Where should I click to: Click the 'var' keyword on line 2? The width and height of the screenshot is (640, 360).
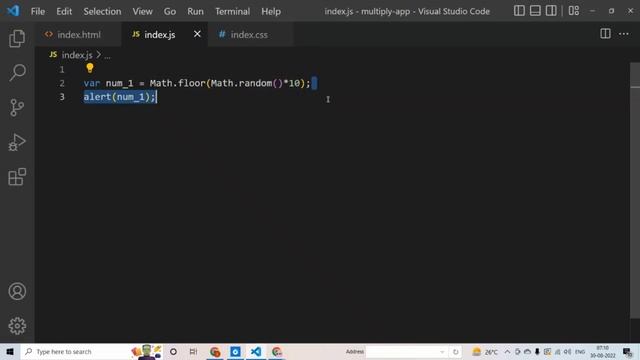92,83
